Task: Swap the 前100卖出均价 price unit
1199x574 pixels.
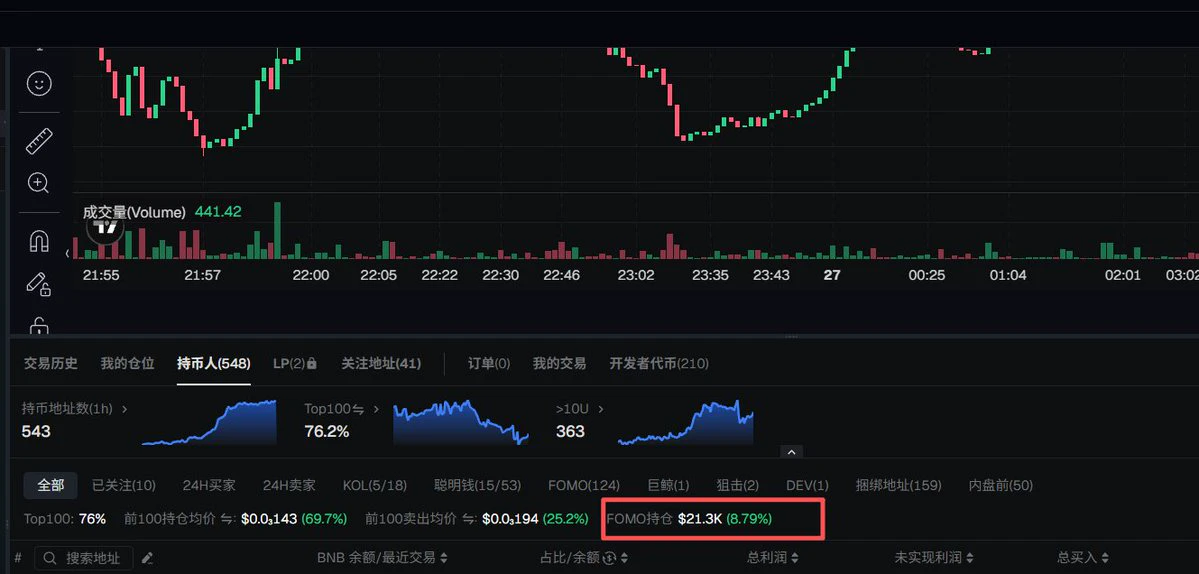Action: (468, 519)
